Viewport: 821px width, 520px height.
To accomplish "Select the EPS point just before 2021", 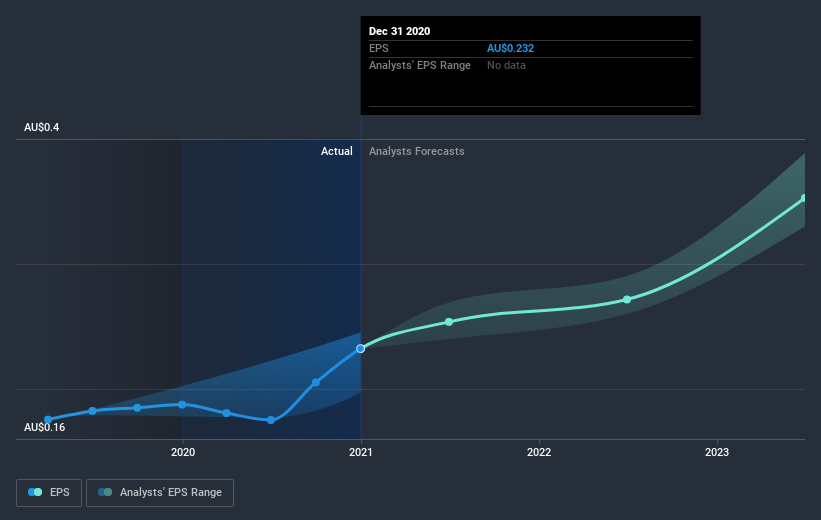I will point(316,383).
